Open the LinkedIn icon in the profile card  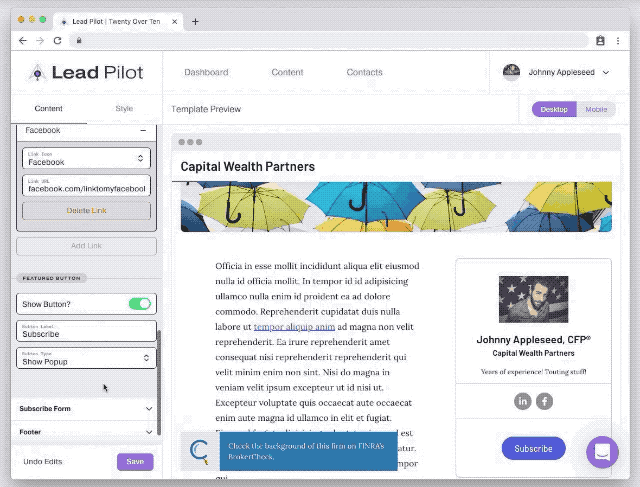522,401
